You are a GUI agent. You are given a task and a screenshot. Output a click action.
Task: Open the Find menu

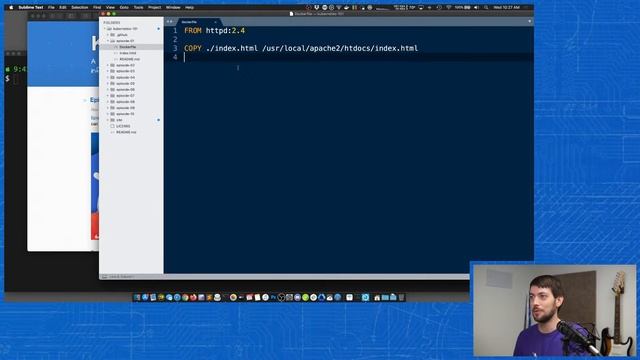click(x=97, y=7)
